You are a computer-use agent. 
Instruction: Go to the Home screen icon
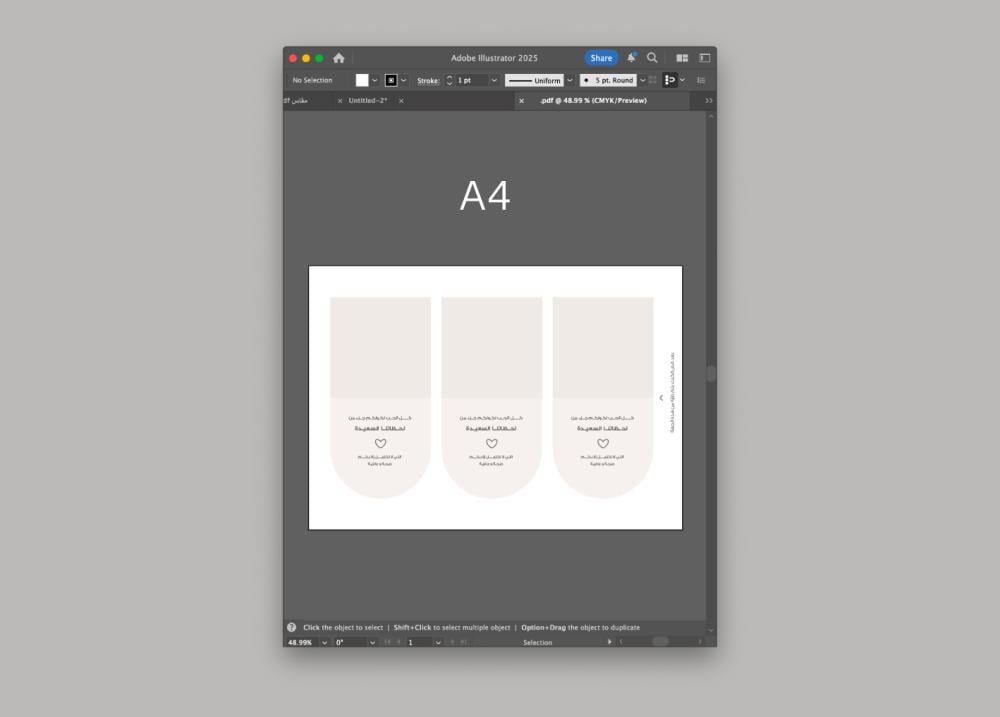point(339,58)
